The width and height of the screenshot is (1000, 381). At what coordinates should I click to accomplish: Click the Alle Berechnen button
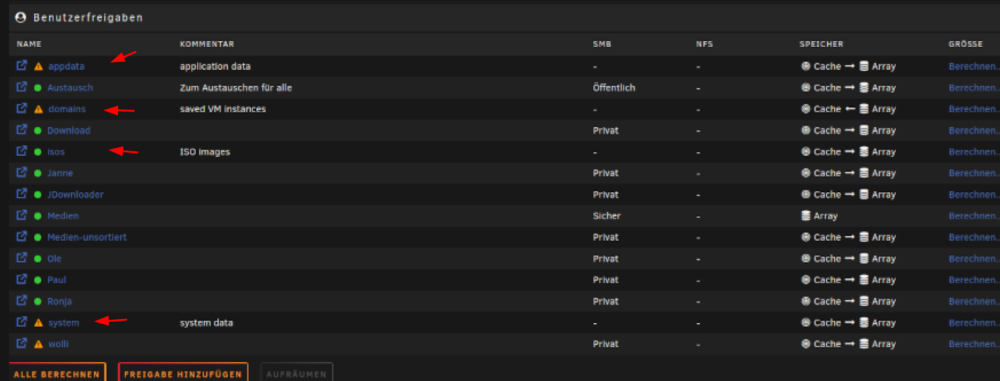57,374
